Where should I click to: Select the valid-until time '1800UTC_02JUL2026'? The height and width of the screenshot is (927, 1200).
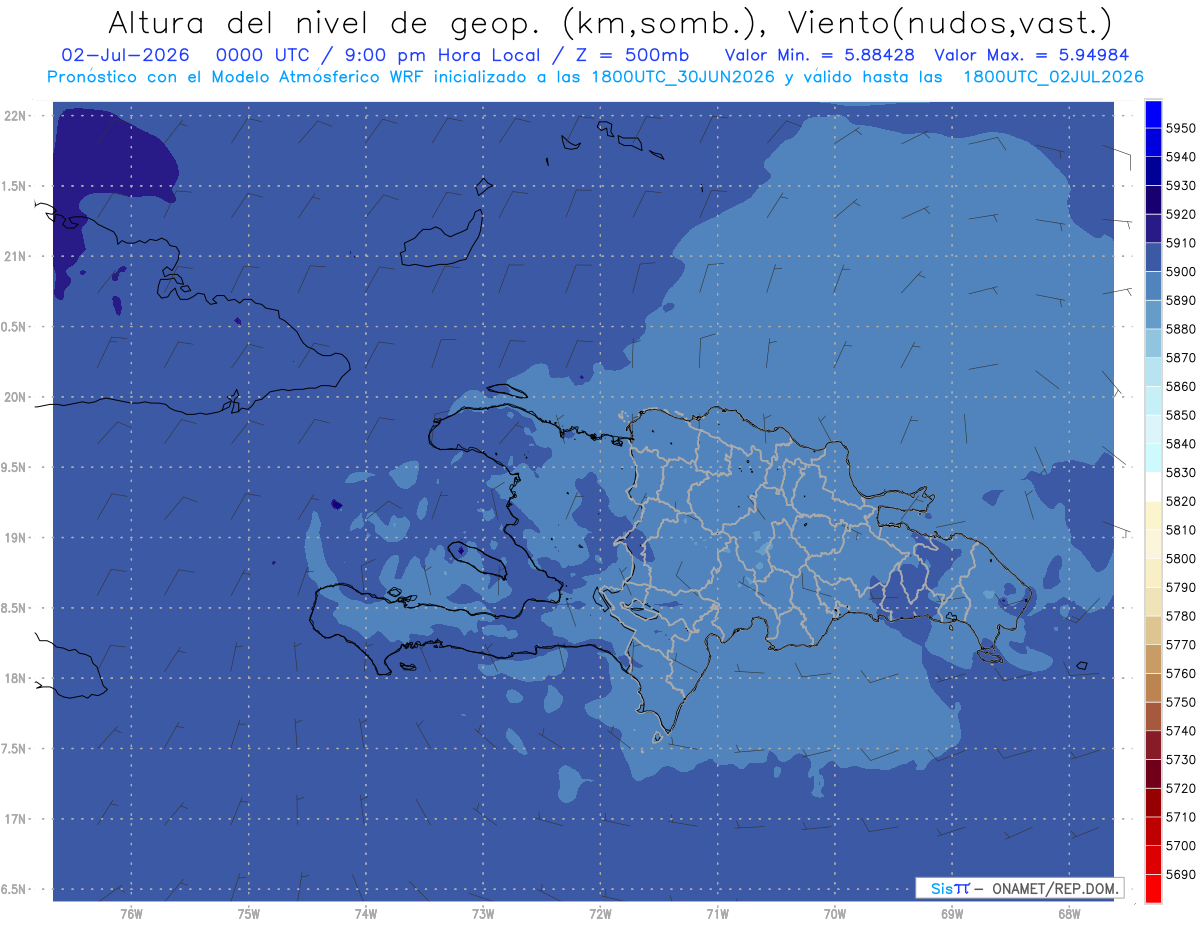click(1054, 77)
